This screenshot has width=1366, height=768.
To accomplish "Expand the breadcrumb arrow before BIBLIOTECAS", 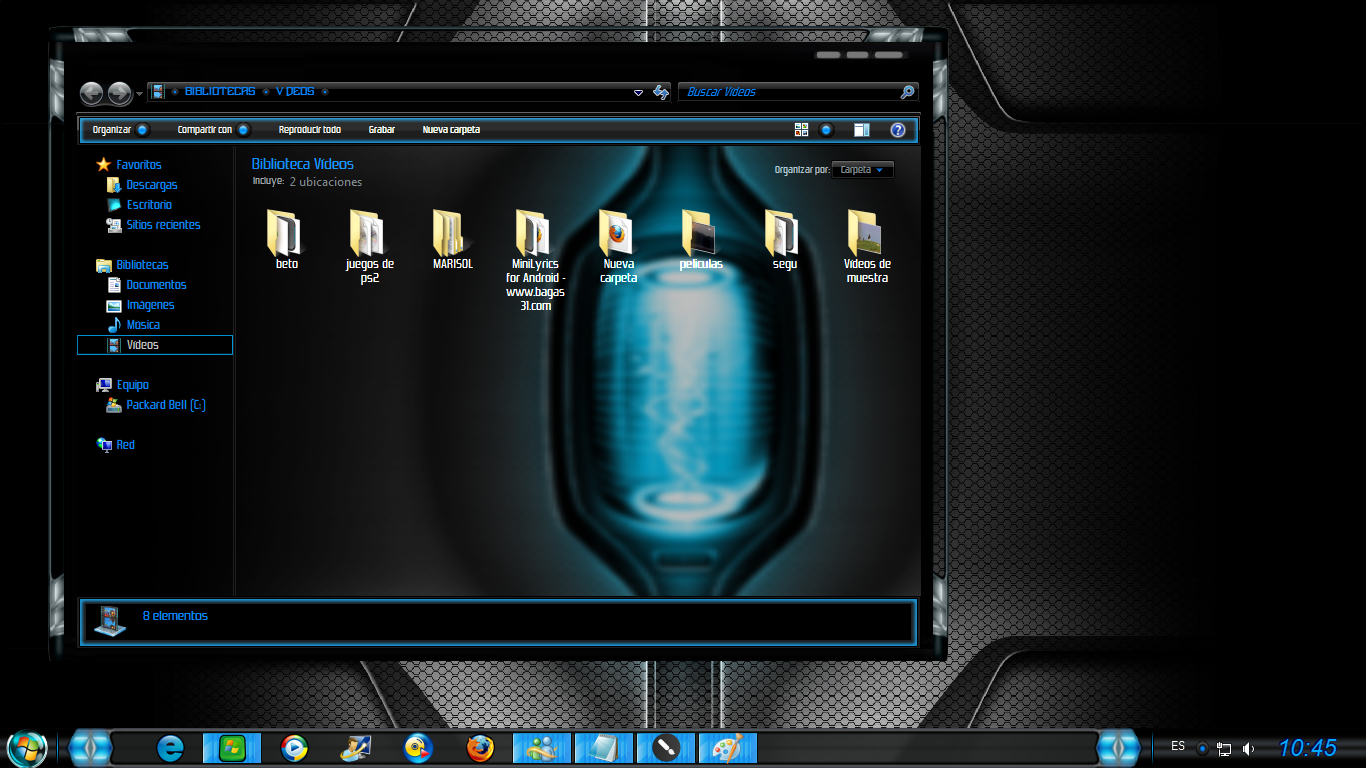I will [175, 92].
